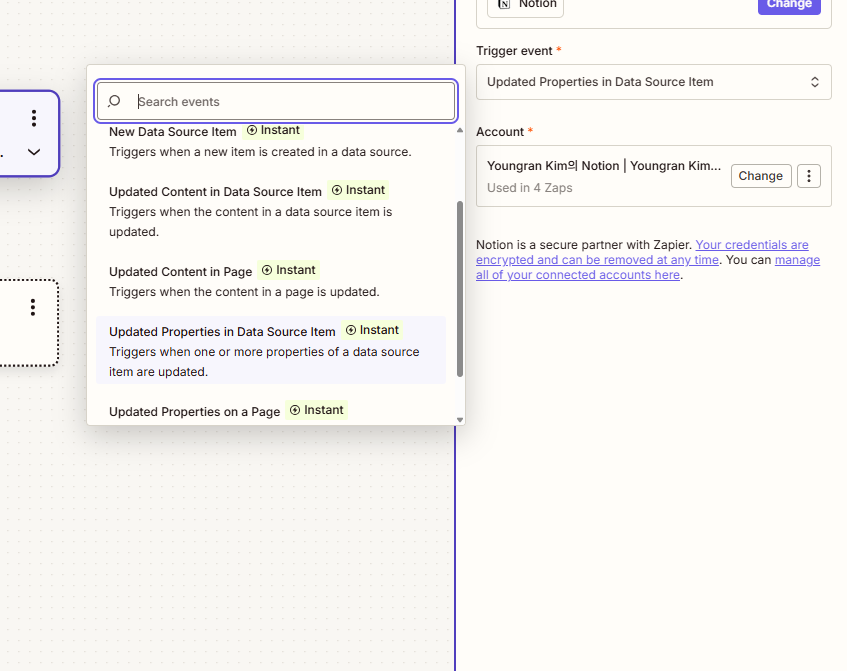Click 'Triggers when a new item is created' description
Image resolution: width=847 pixels, height=671 pixels.
coord(260,152)
